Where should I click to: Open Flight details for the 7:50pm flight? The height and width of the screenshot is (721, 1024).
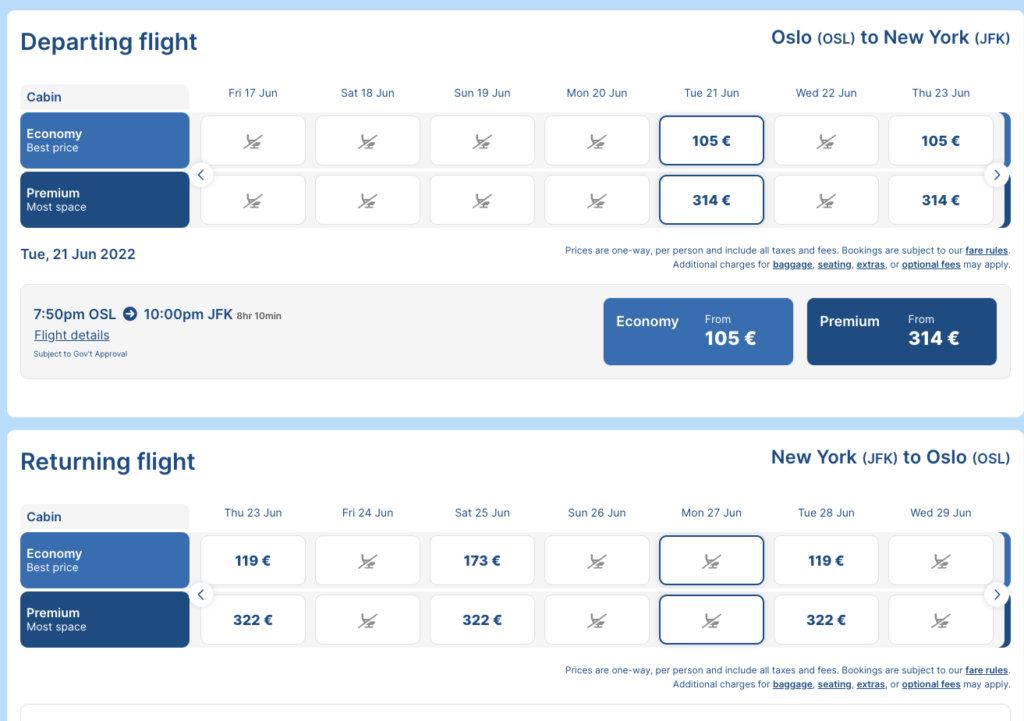72,335
